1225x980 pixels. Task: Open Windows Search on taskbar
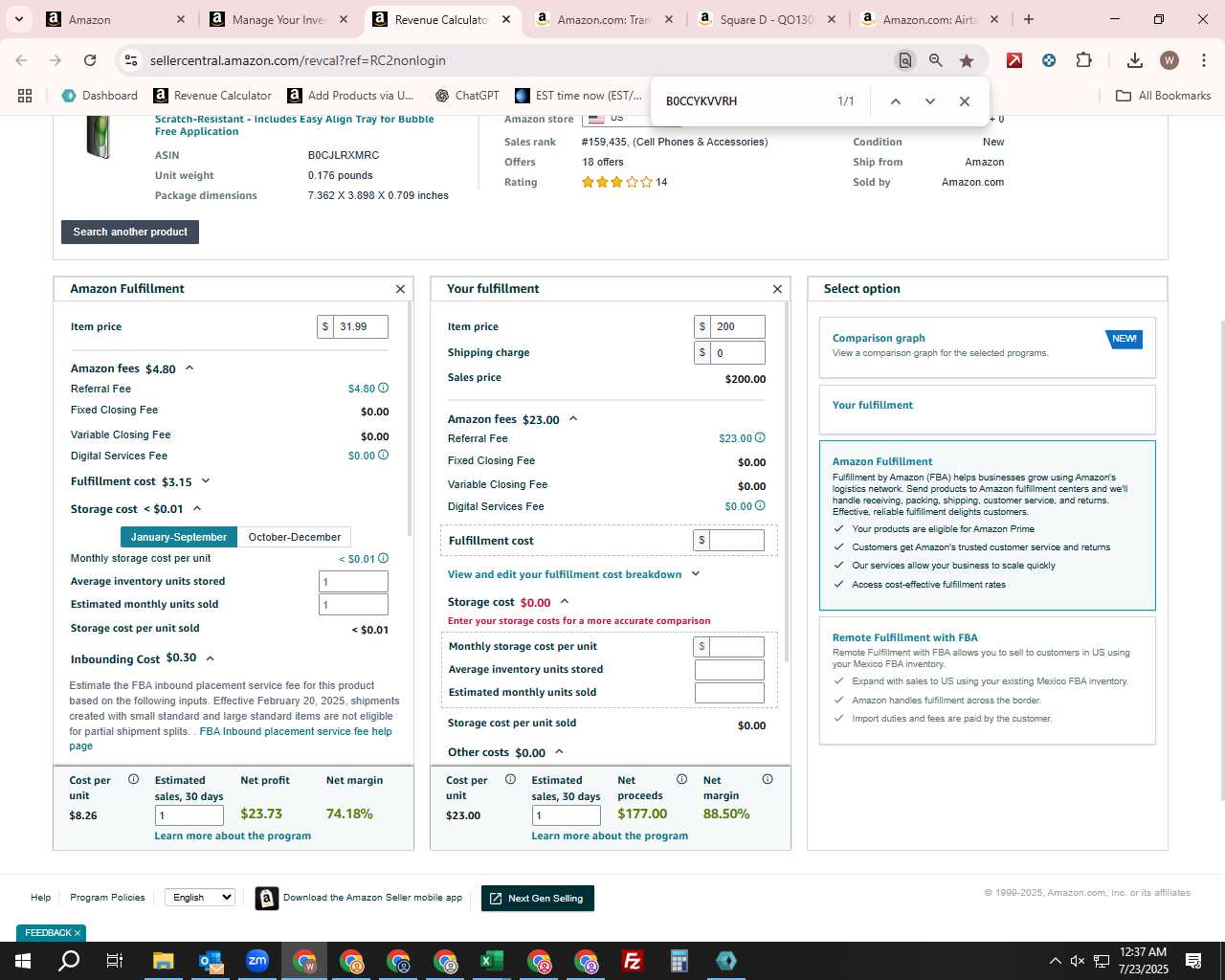[69, 961]
